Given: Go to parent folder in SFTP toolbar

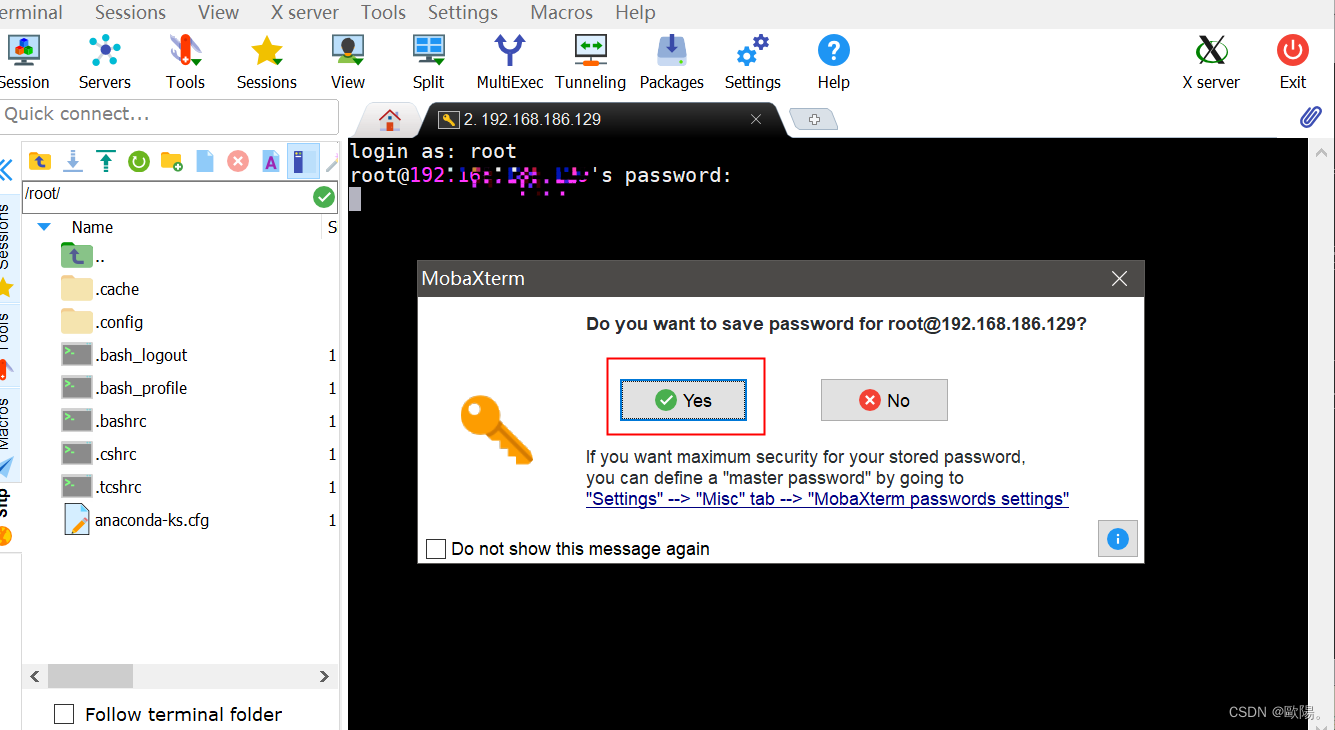Looking at the screenshot, I should click(40, 160).
